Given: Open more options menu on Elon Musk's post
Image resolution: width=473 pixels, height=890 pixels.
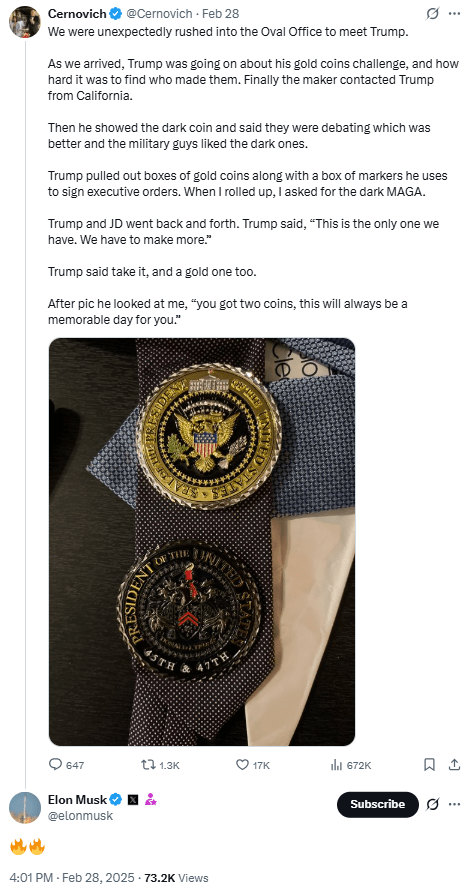Looking at the screenshot, I should pos(454,804).
